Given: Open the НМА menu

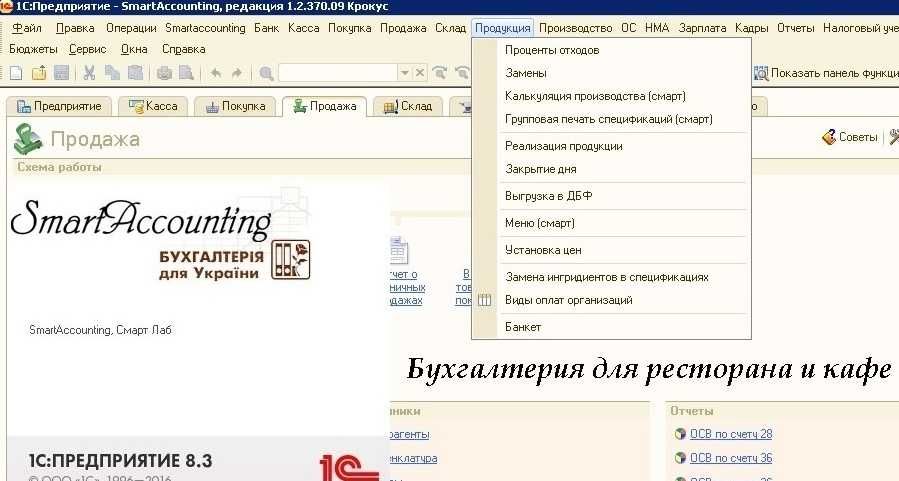Looking at the screenshot, I should [657, 28].
